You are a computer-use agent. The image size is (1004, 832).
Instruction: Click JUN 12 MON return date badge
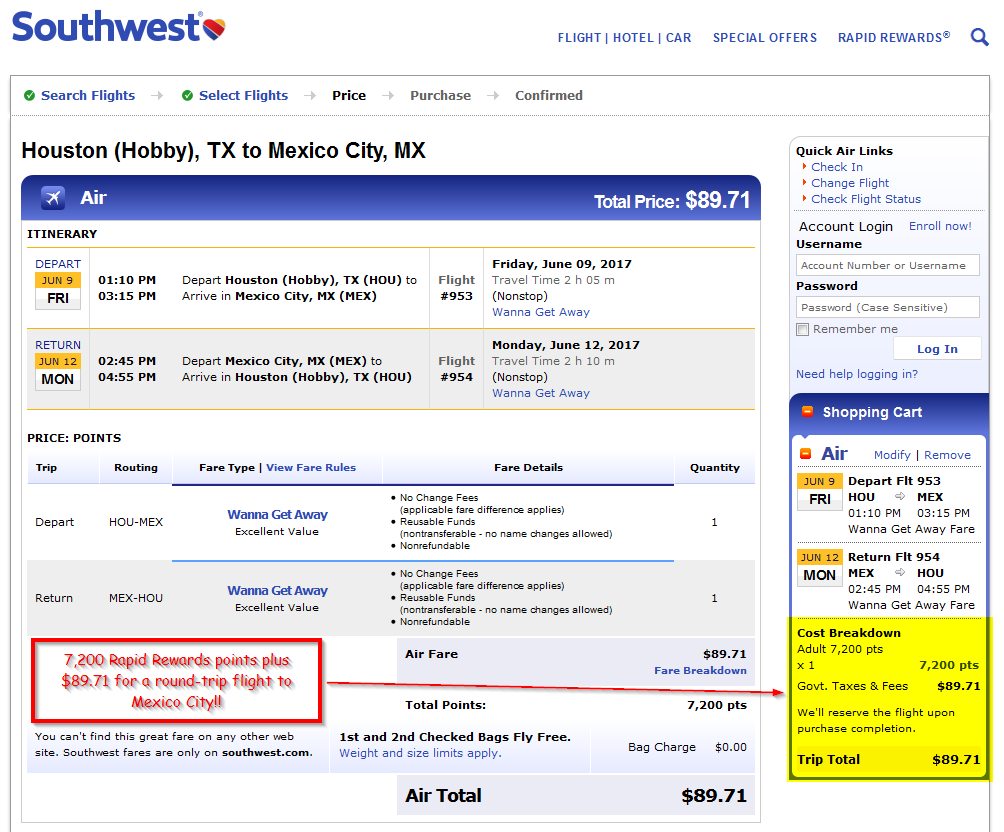click(58, 371)
